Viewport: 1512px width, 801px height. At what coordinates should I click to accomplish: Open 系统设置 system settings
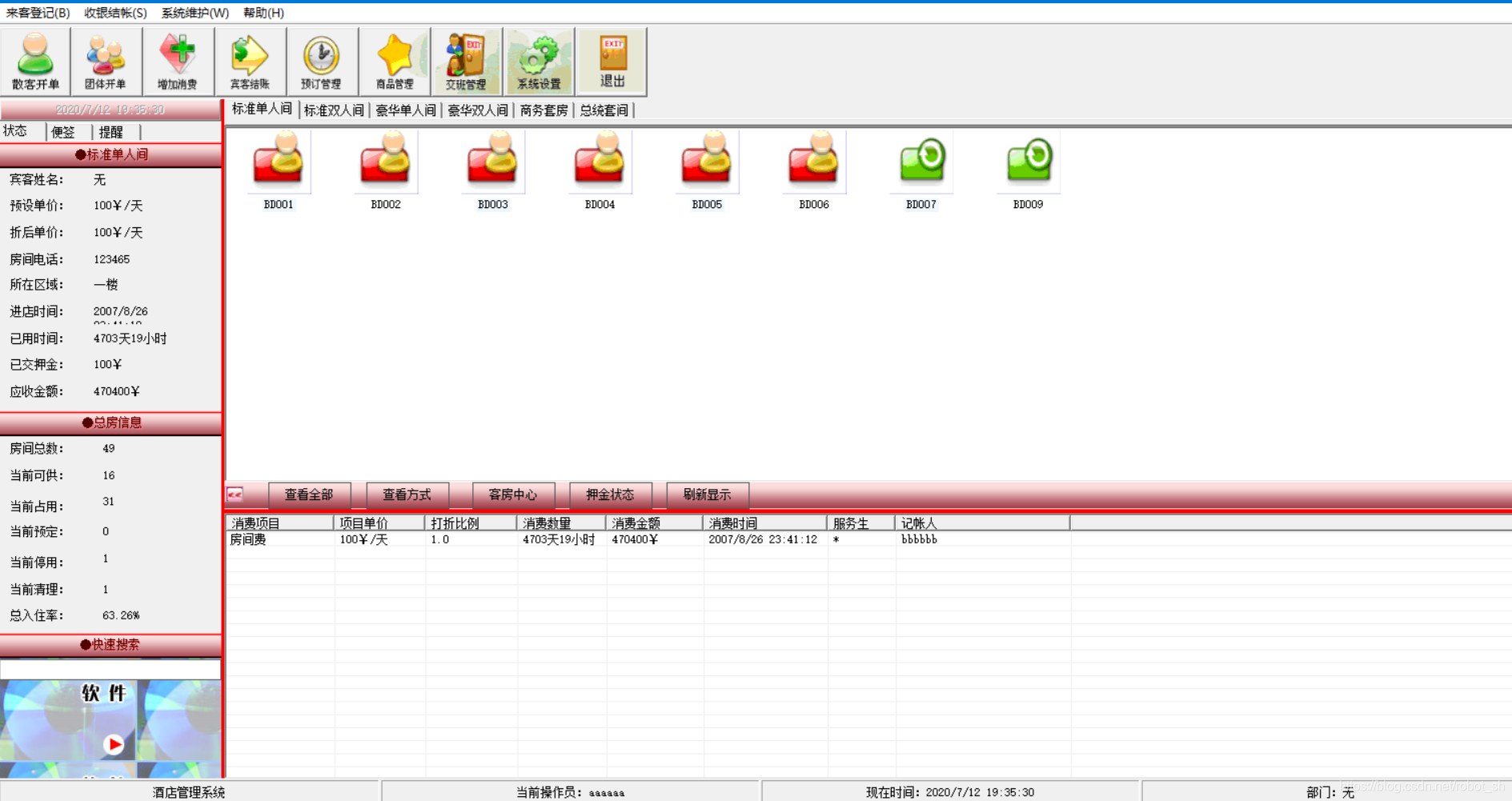click(539, 62)
